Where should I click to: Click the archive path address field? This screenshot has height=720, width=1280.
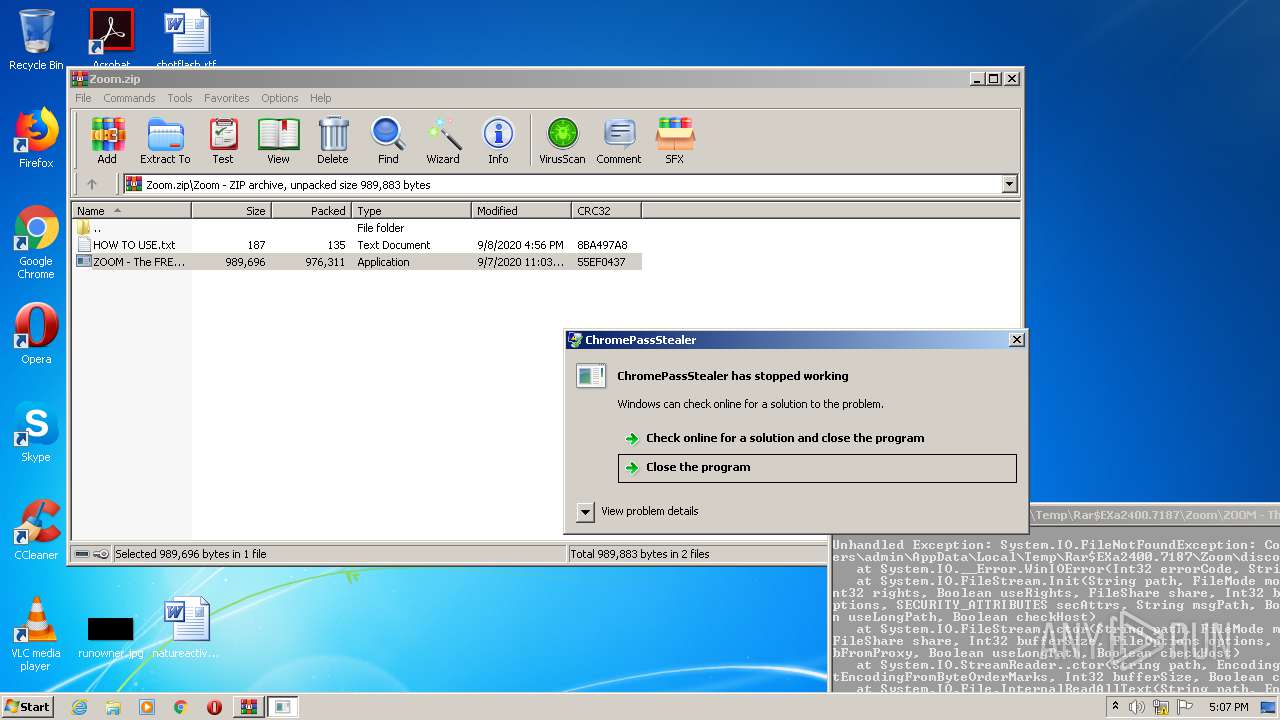pos(562,184)
